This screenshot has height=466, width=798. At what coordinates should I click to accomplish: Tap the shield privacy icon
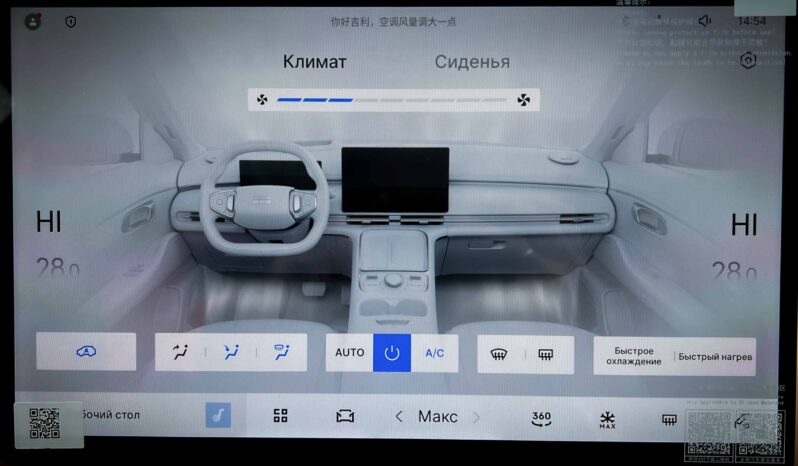pyautogui.click(x=71, y=21)
